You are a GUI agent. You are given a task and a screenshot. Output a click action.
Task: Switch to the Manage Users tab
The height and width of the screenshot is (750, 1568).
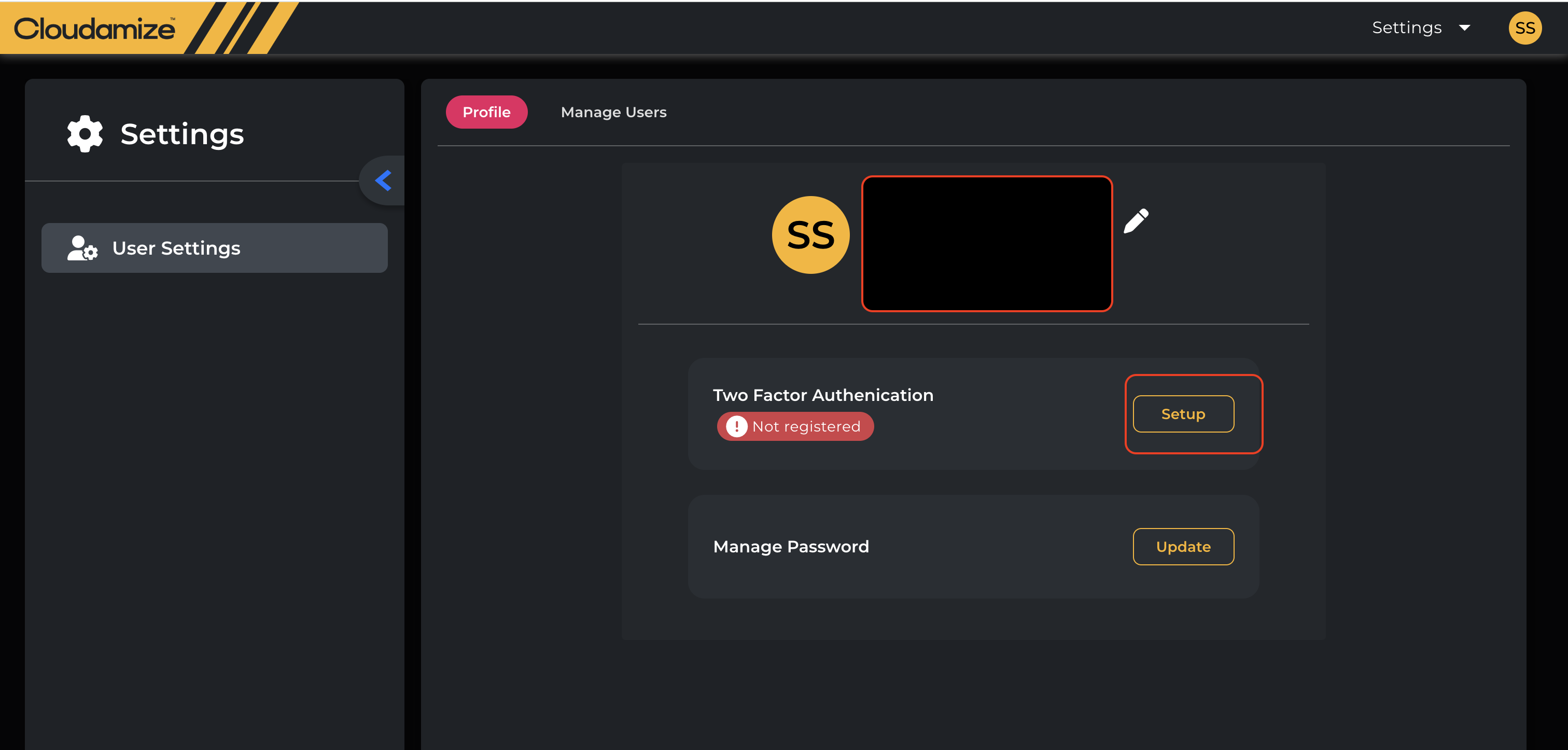pos(613,112)
